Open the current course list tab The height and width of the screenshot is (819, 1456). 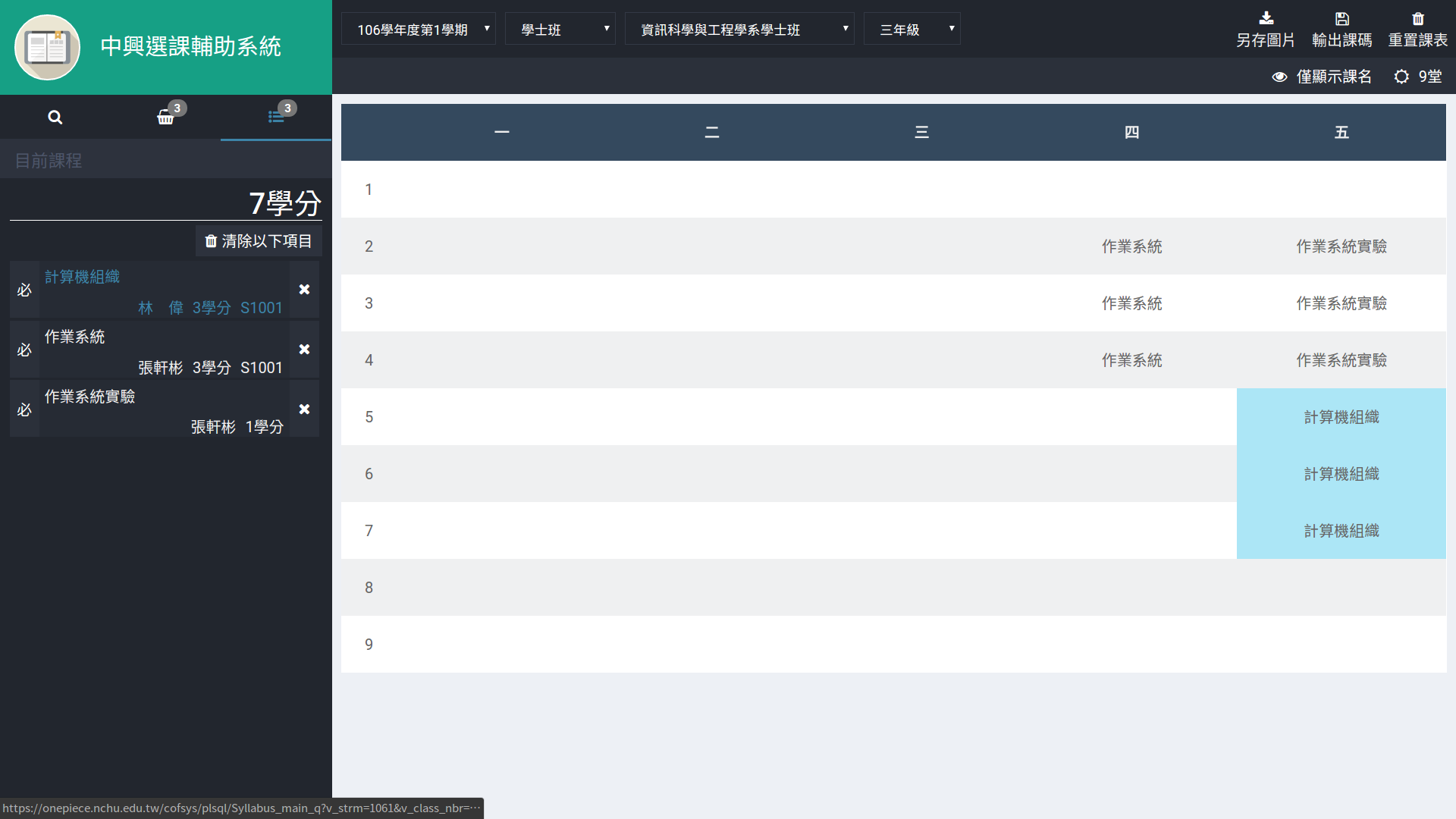coord(276,118)
